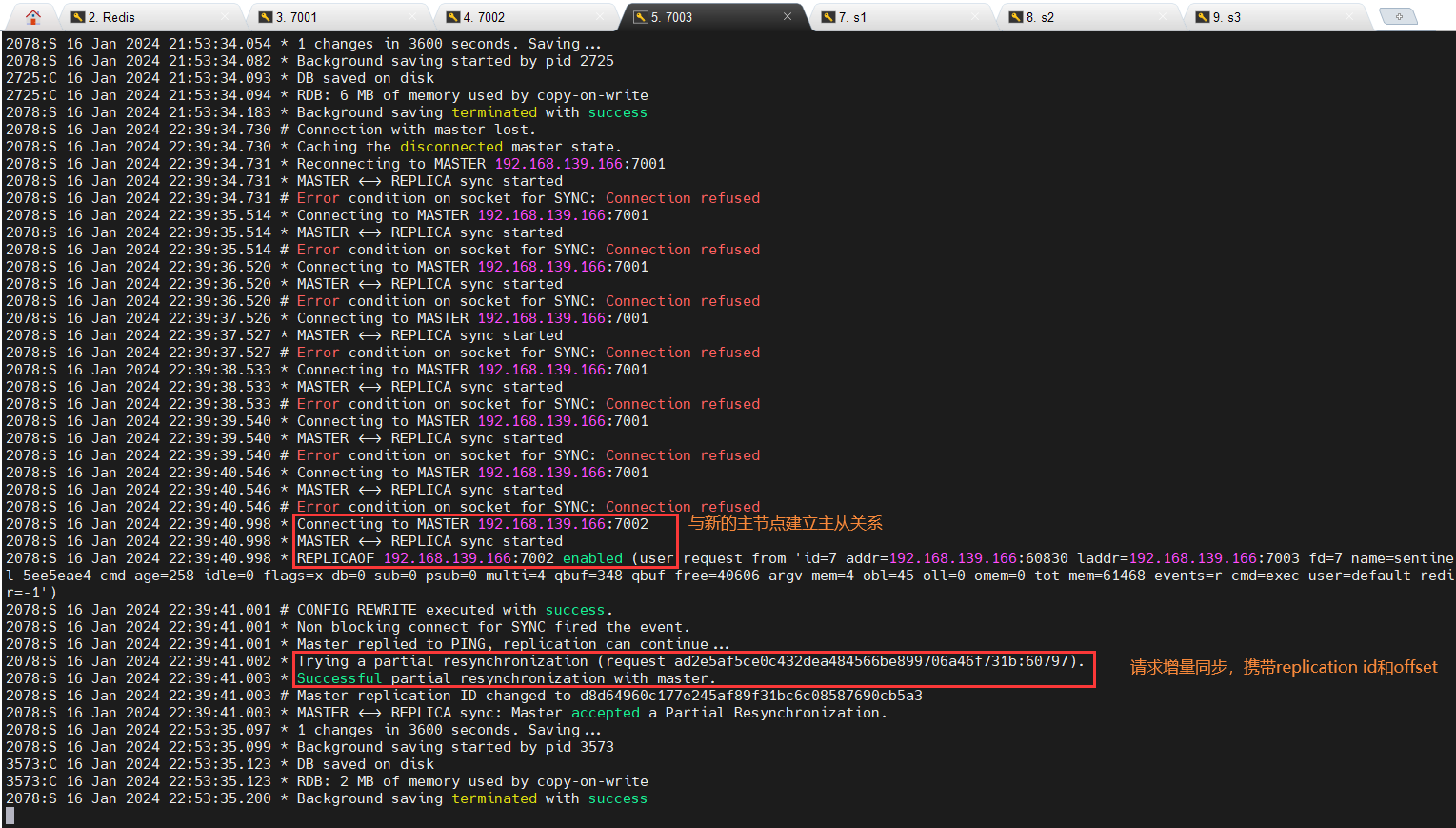Click 'Master replied to PING, replication can continue...'
Screen dimensions: 1456x828
[513, 644]
